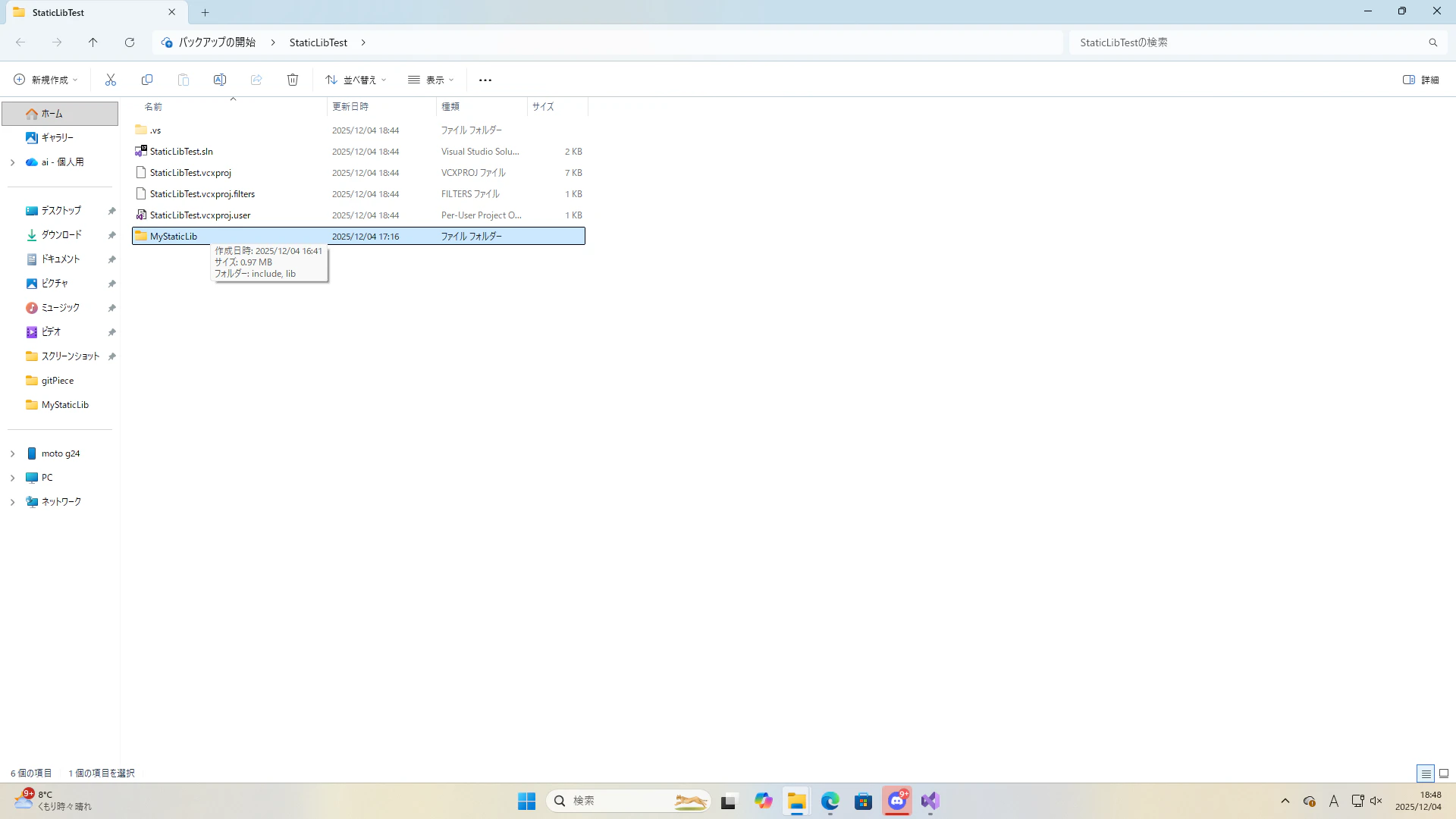
Task: Click the Copy icon in toolbar
Action: (147, 80)
